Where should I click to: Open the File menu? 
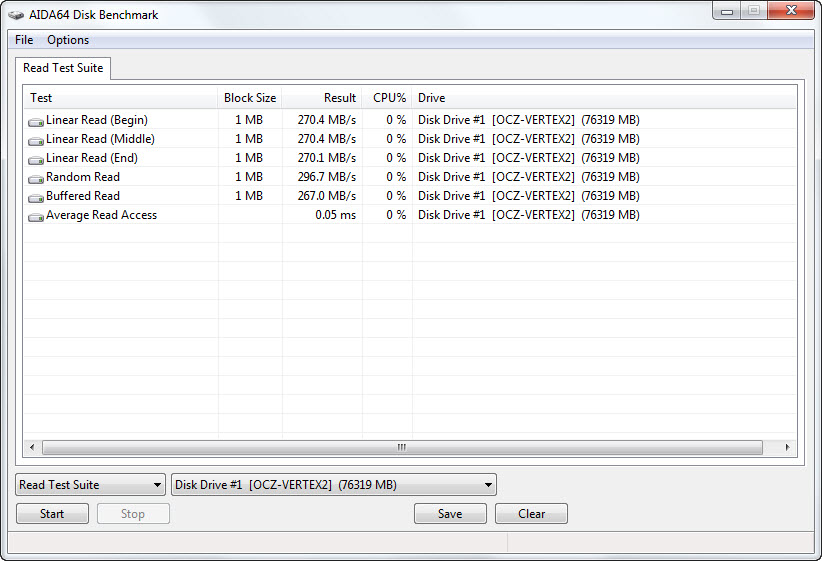click(24, 40)
